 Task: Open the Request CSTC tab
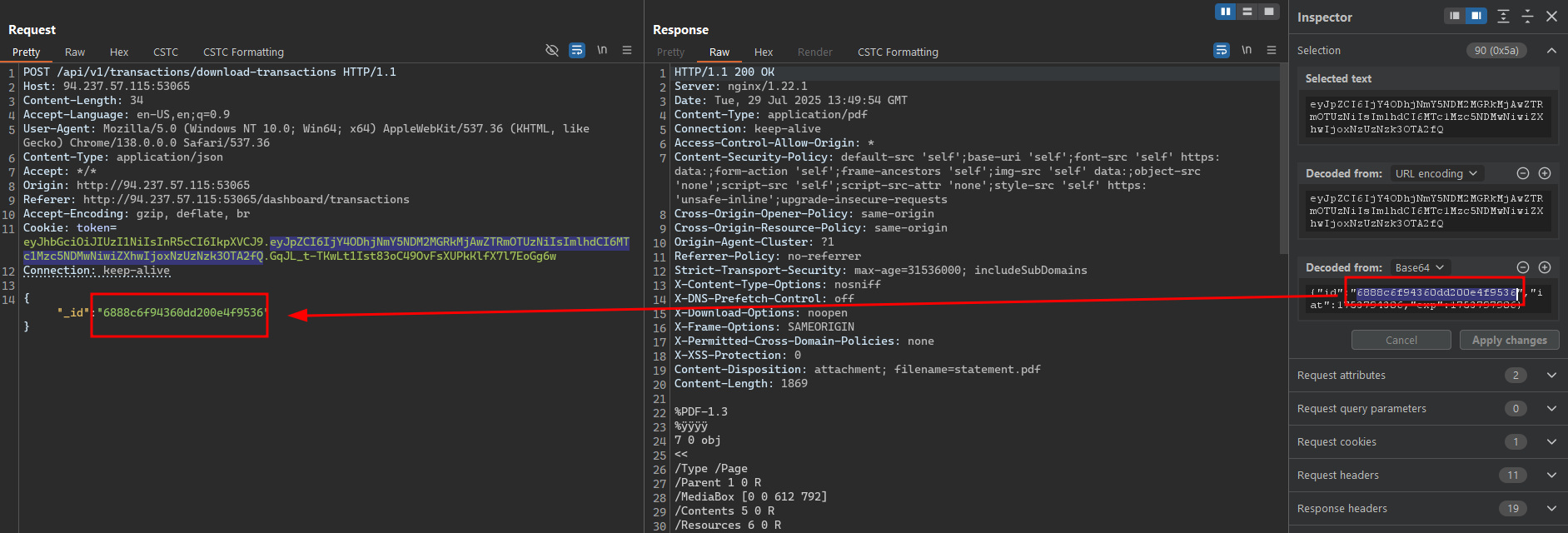166,52
